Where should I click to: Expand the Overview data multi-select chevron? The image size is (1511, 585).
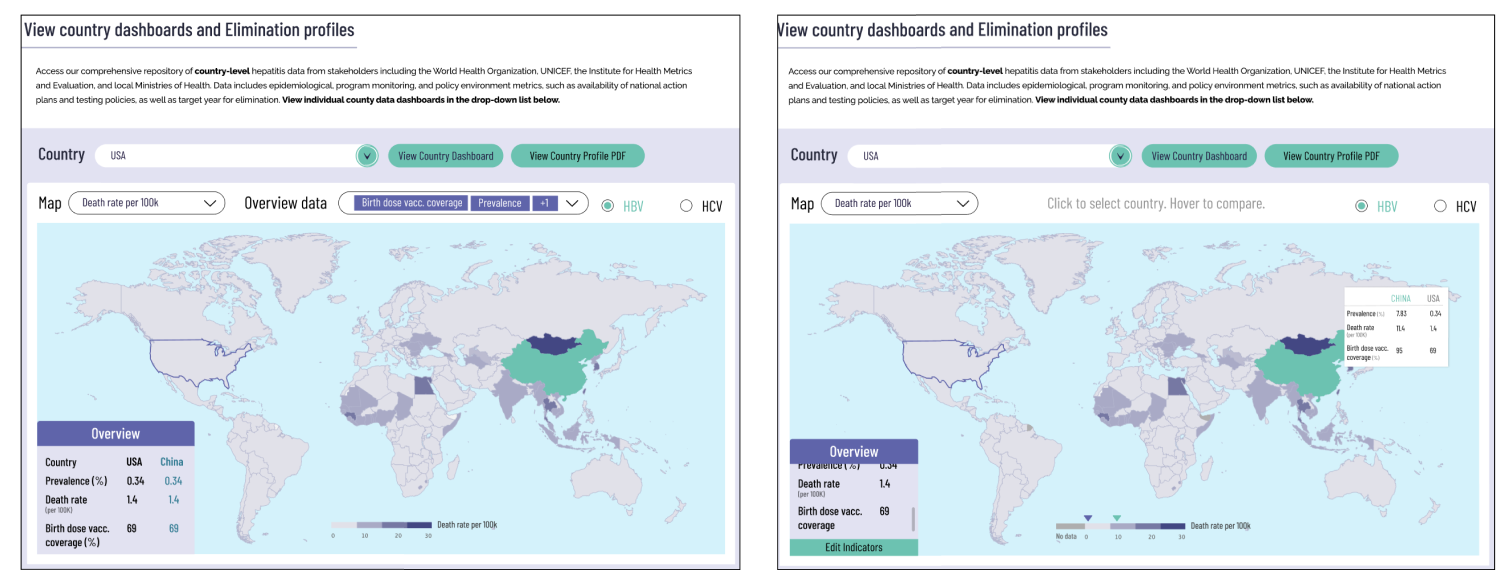pyautogui.click(x=573, y=203)
